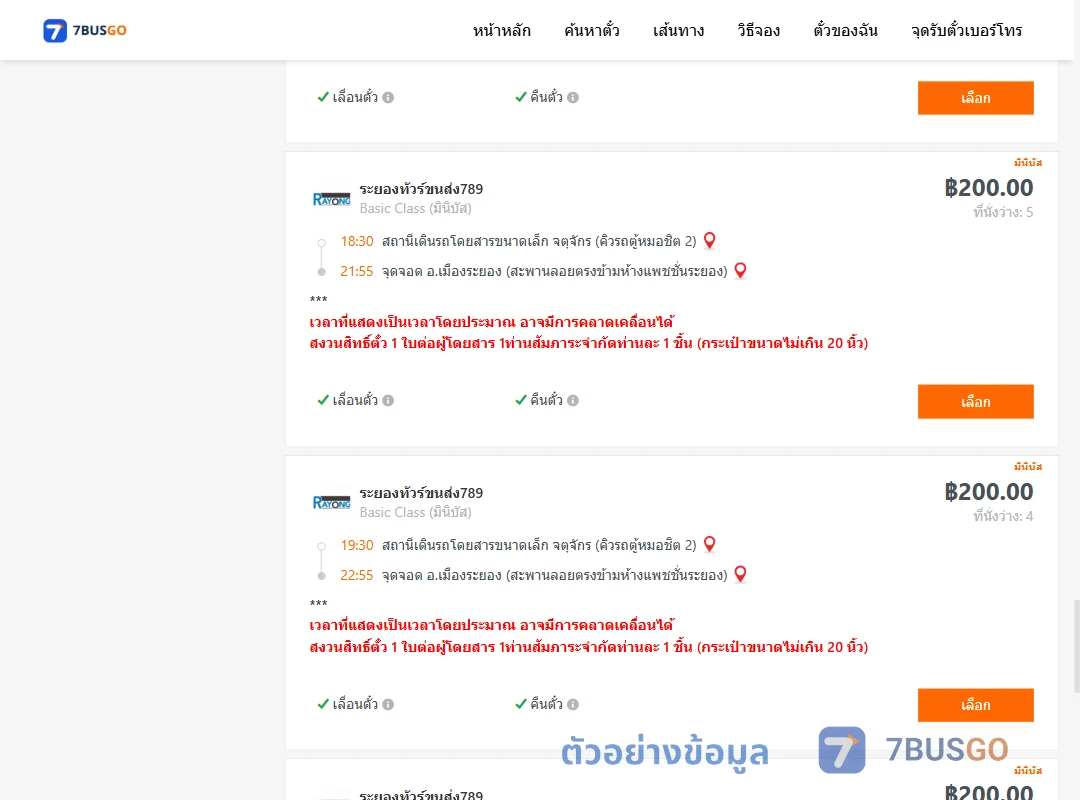This screenshot has height=800, width=1080.
Task: View ตั๋วของฉัน page
Action: [845, 30]
